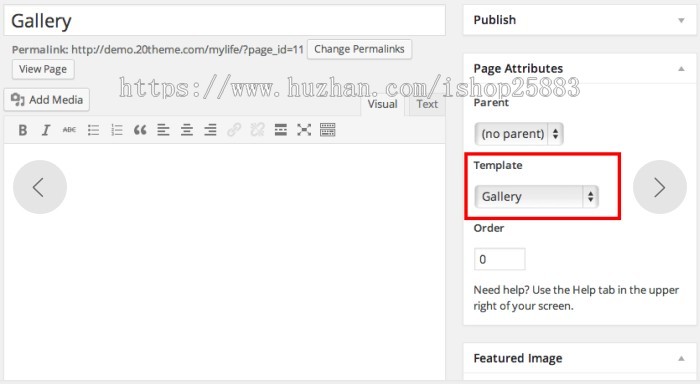
Task: Switch to the Text editor tab
Action: click(427, 104)
